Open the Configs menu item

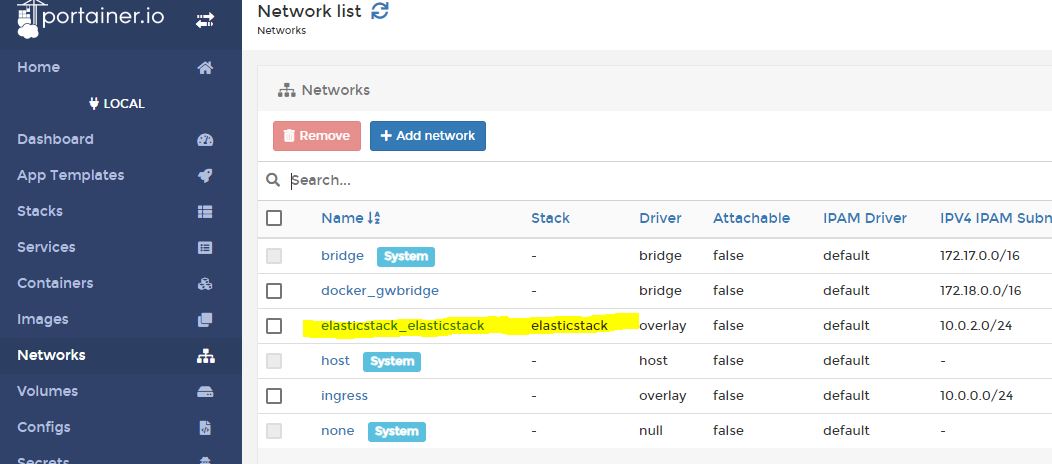point(44,427)
